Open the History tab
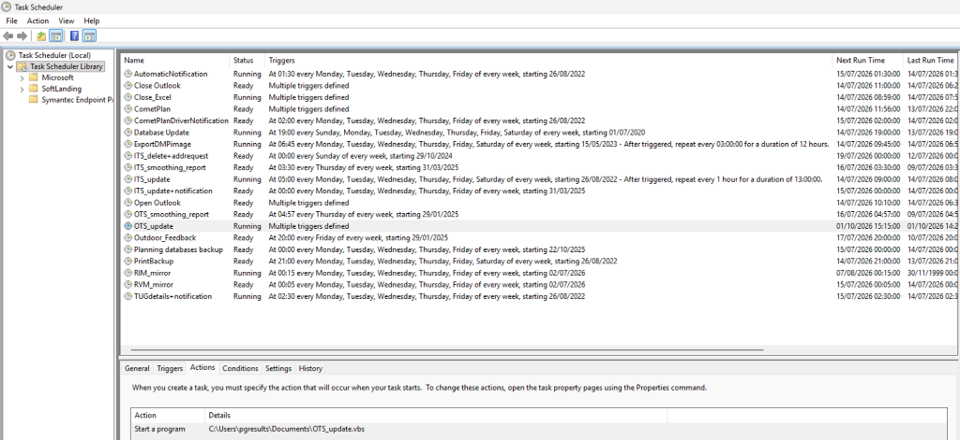Image resolution: width=960 pixels, height=440 pixels. (310, 368)
